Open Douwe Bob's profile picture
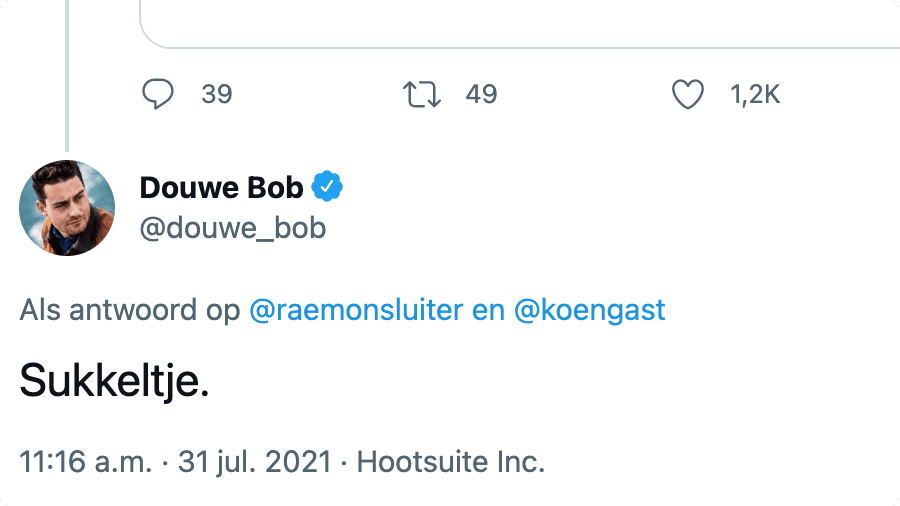900x506 pixels. point(67,208)
